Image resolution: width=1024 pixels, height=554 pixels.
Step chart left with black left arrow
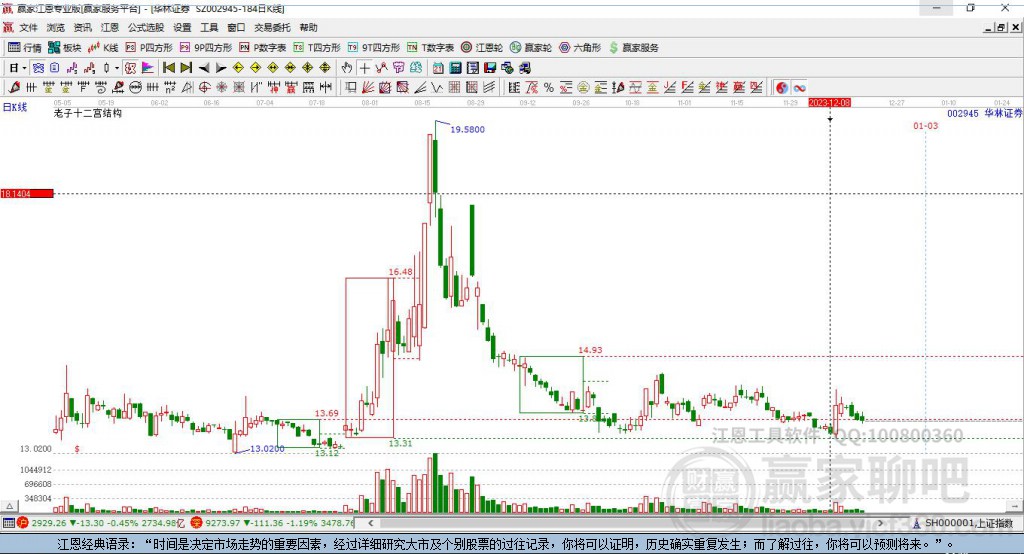204,68
